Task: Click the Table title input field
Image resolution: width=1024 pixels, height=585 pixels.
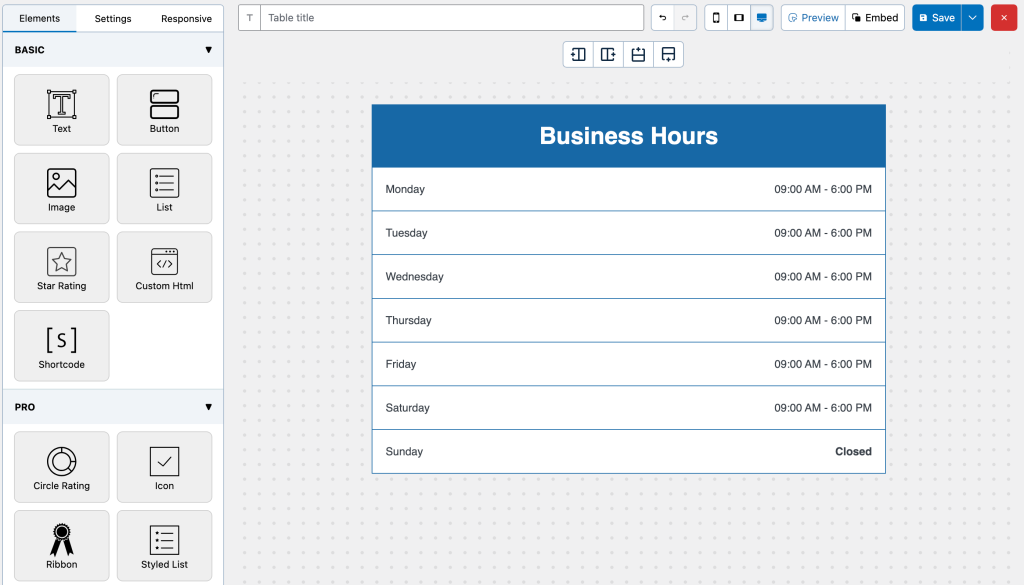Action: [x=452, y=18]
